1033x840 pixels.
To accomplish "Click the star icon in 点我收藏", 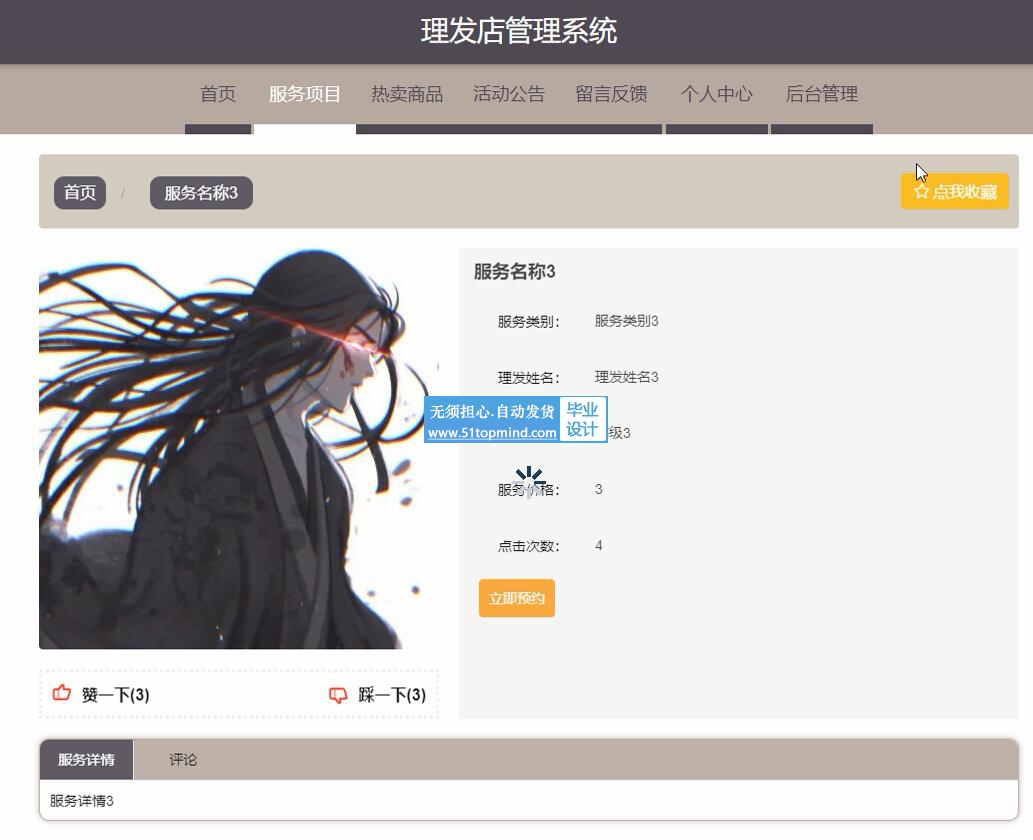I will [921, 191].
